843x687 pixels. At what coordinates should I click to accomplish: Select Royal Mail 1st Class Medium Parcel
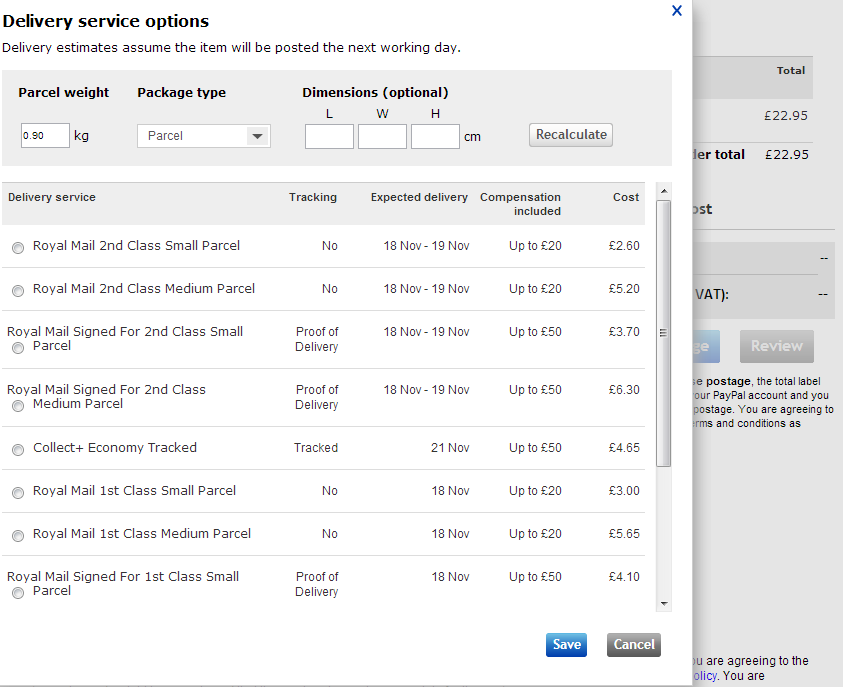point(18,536)
